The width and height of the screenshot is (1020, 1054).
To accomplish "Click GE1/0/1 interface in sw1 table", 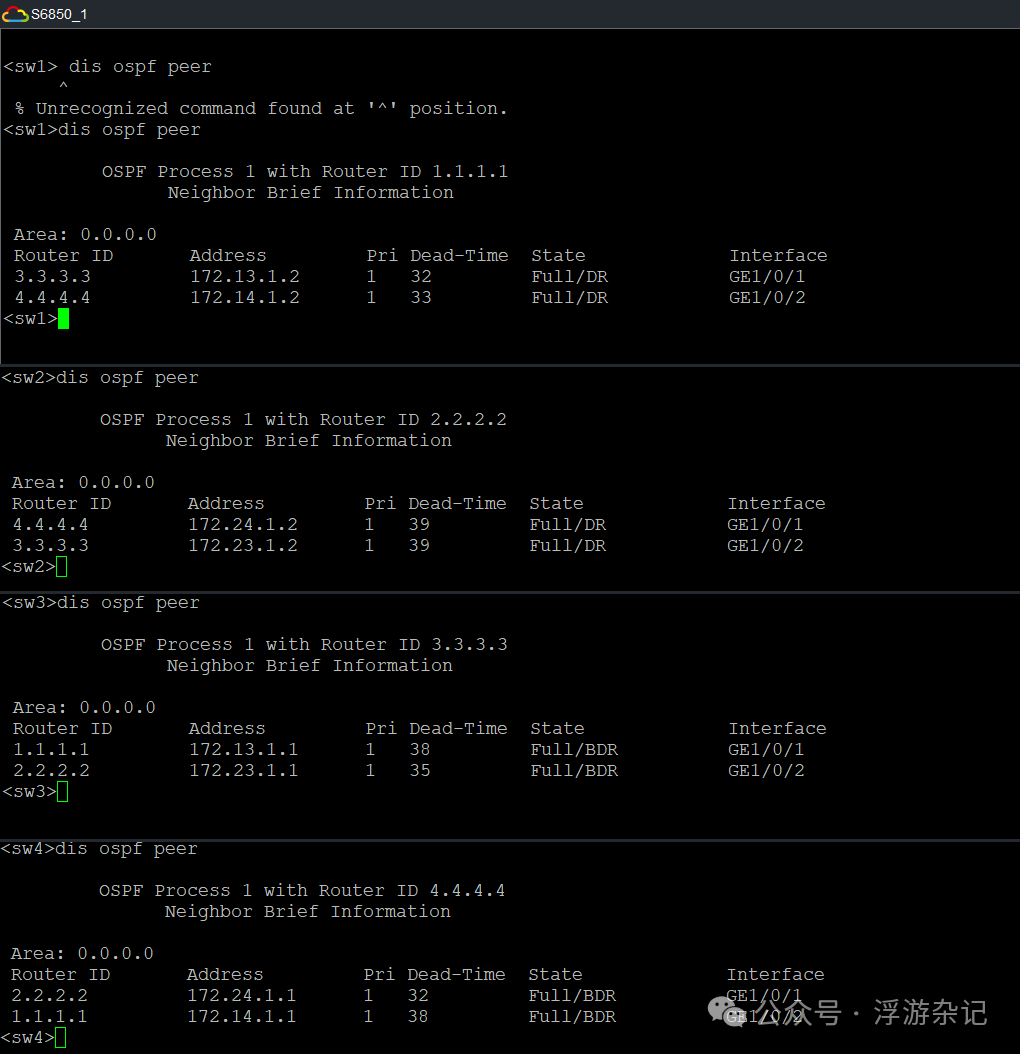I will pos(767,276).
